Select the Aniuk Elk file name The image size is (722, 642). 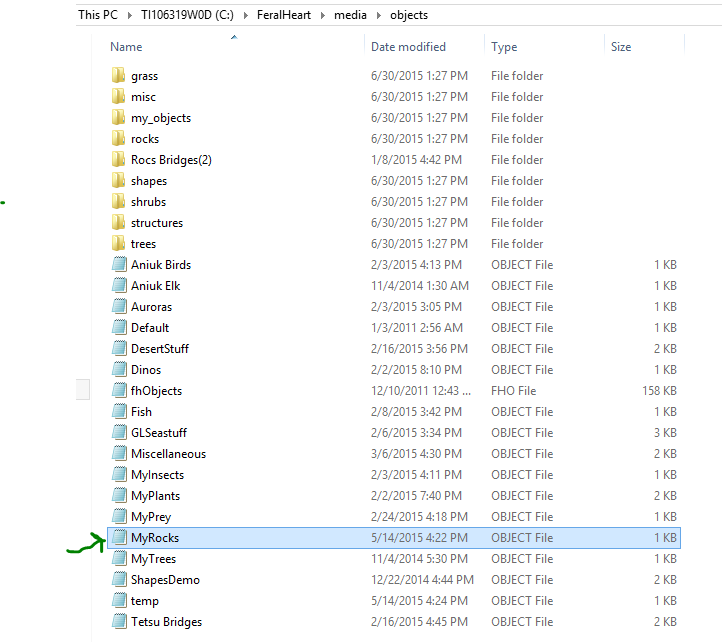[x=156, y=286]
